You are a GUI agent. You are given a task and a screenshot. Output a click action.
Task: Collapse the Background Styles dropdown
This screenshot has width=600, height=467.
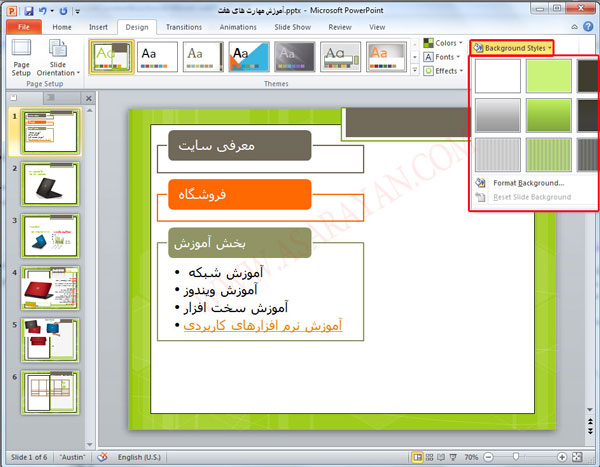511,47
